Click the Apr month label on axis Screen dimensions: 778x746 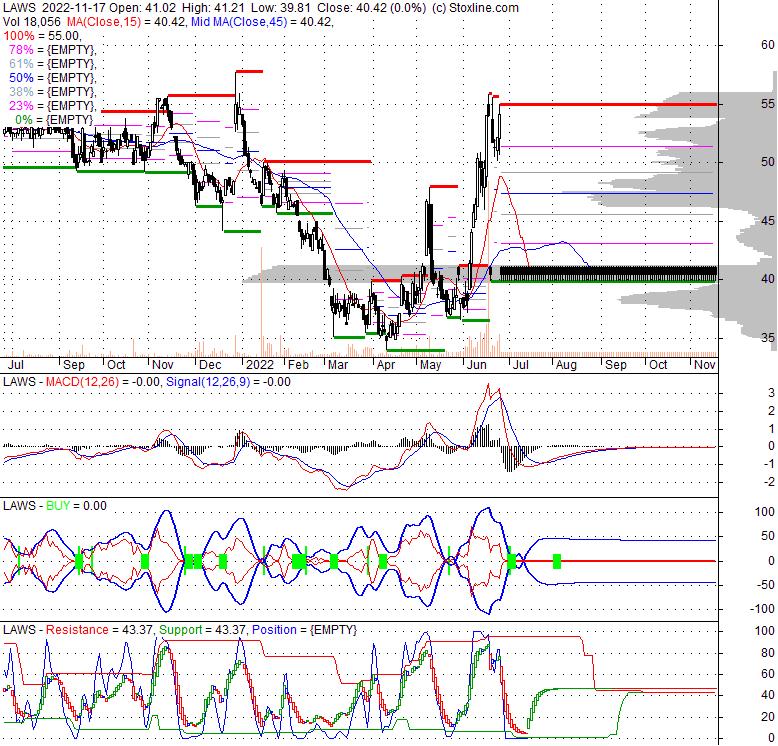(386, 365)
